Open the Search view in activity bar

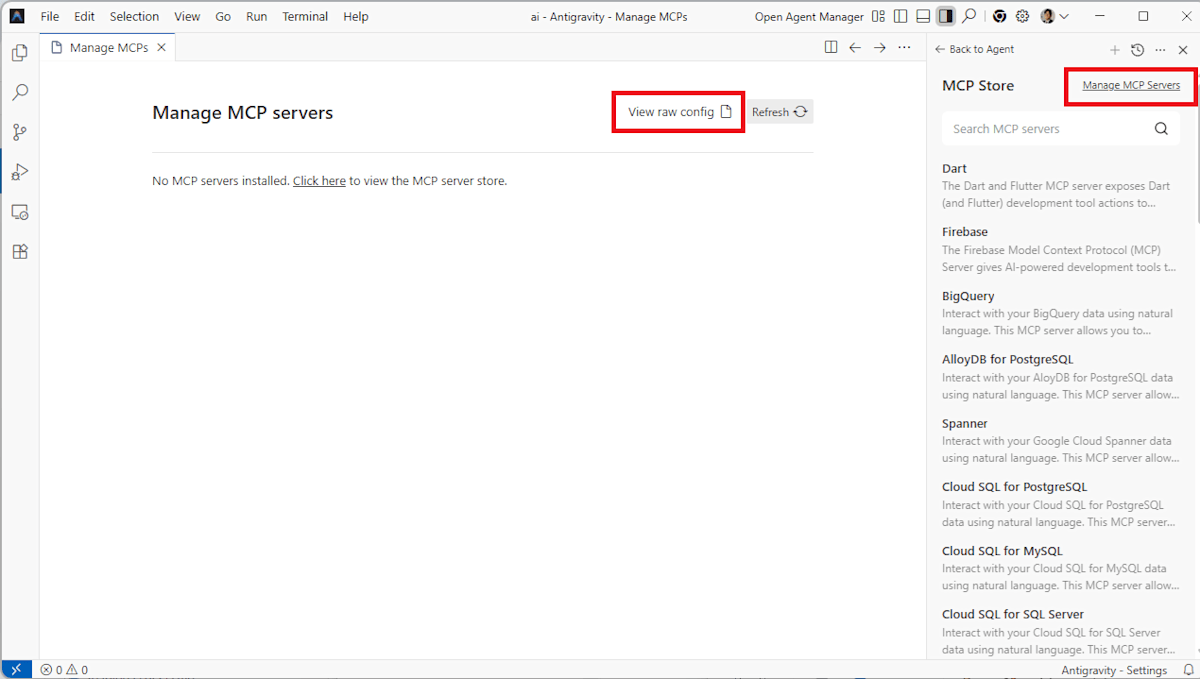pos(19,92)
